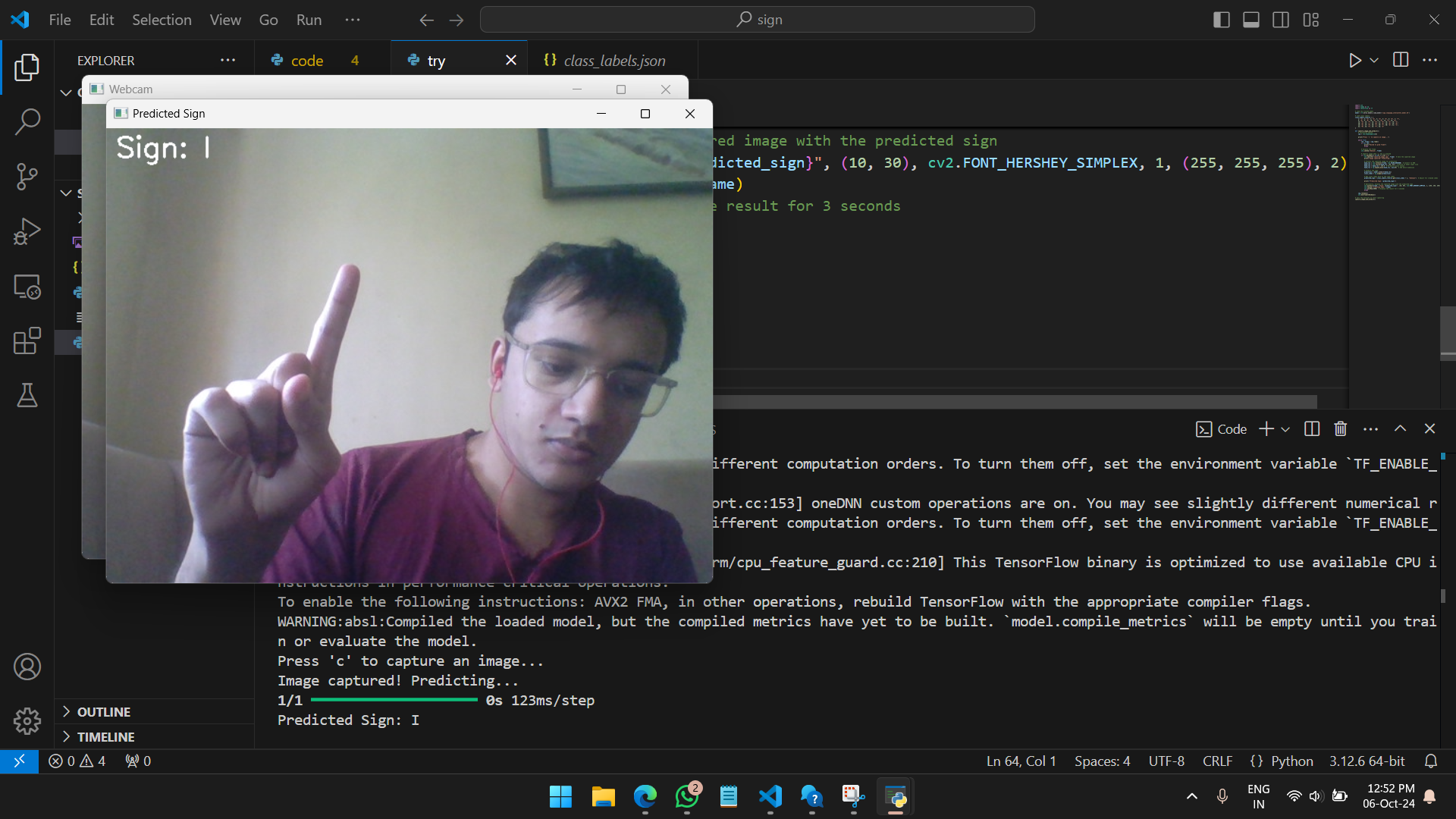This screenshot has height=819, width=1456.
Task: Open the Testing flask view
Action: [27, 395]
